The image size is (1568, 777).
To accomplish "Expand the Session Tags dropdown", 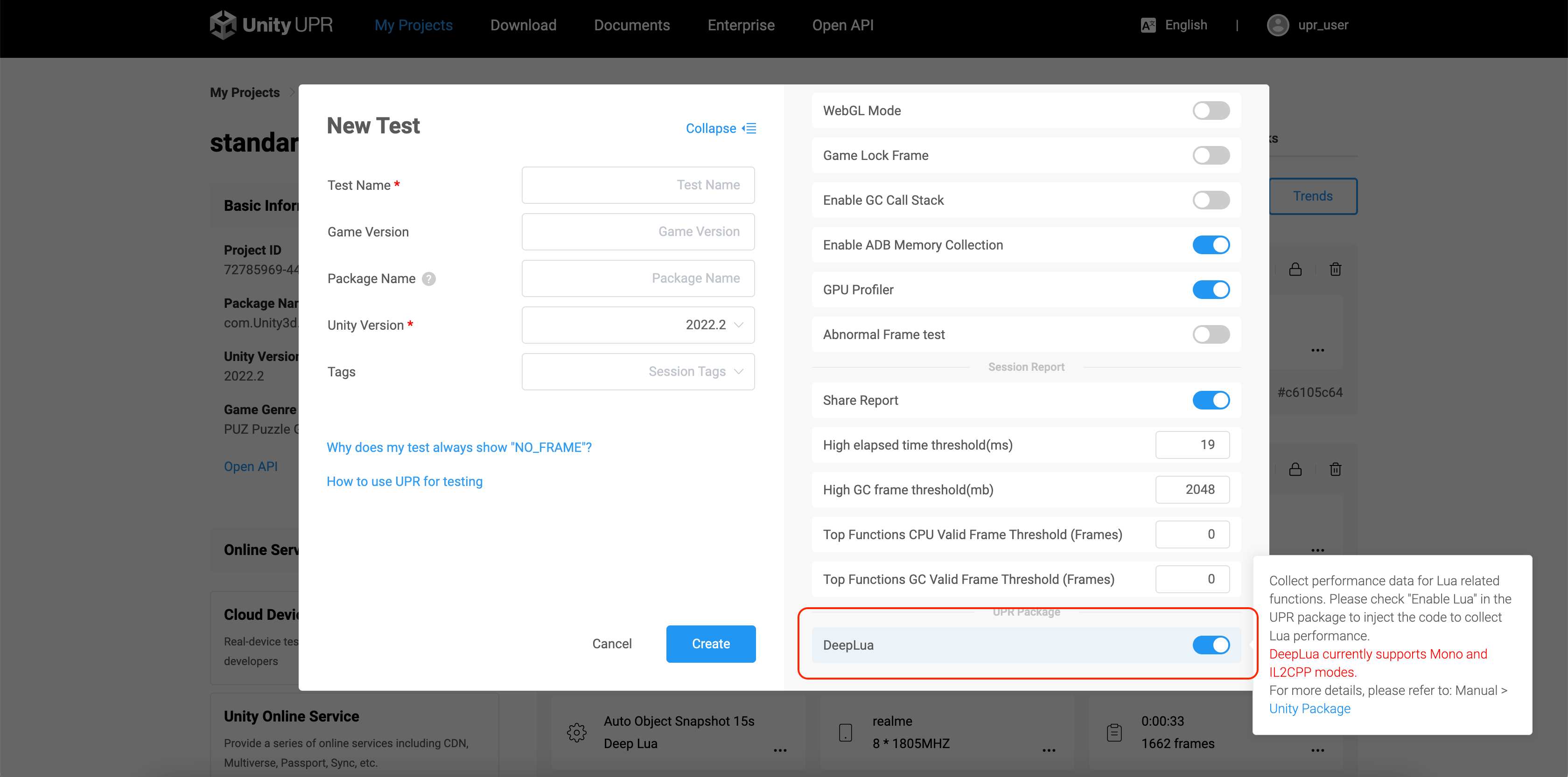I will point(638,372).
